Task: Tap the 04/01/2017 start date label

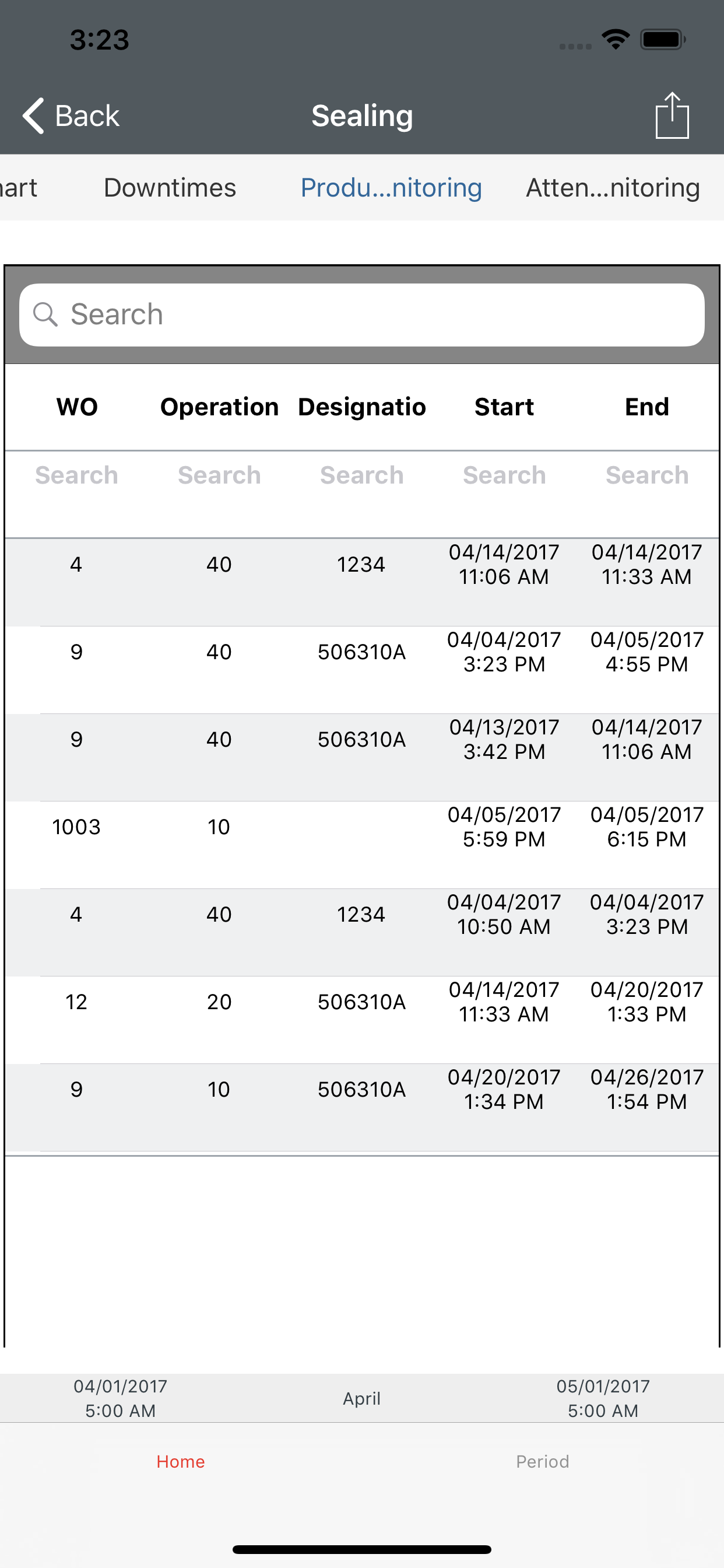Action: point(121,1398)
